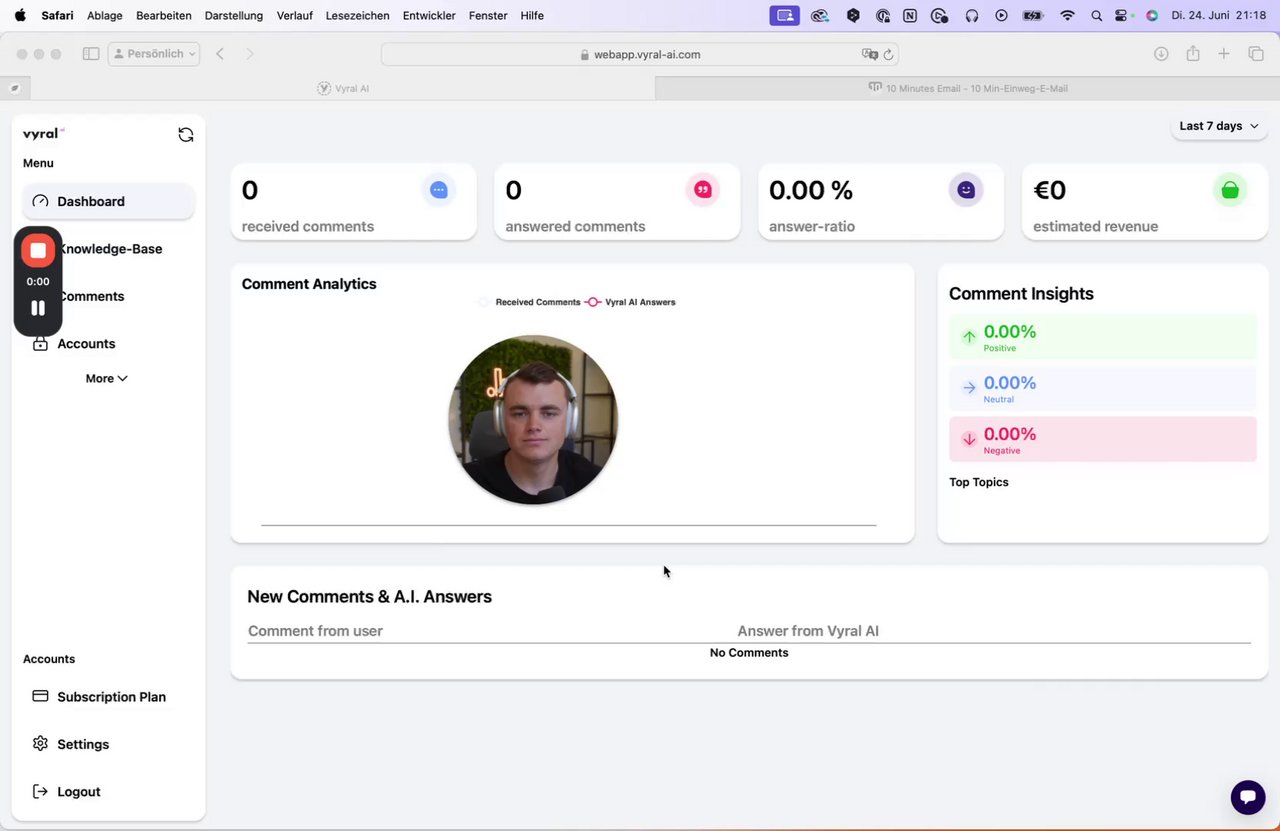1280x831 pixels.
Task: Click the Positive sentiment up arrow icon
Action: [x=969, y=337]
